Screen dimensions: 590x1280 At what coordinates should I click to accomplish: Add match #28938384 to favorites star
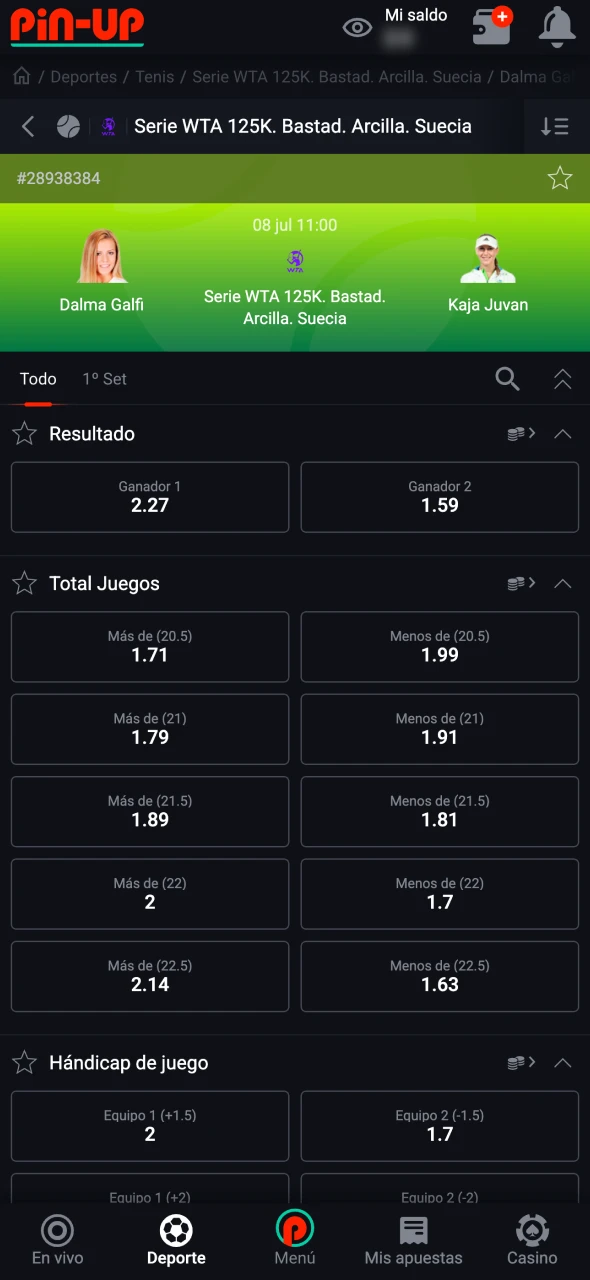click(x=560, y=178)
